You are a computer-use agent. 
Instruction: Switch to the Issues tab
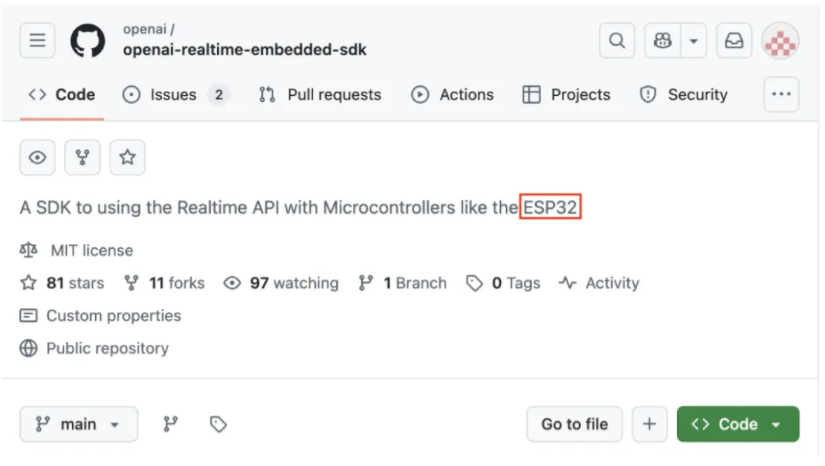(176, 95)
